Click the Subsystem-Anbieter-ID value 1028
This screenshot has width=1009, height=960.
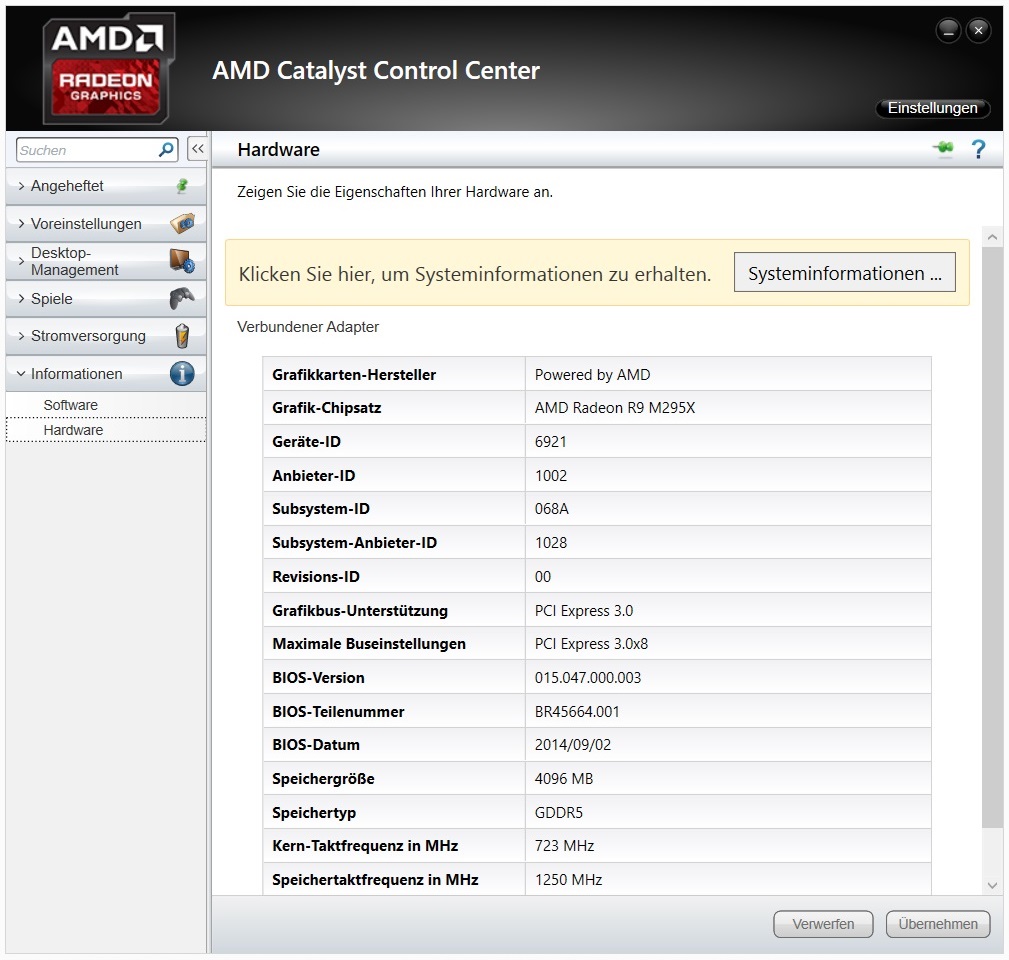551,542
